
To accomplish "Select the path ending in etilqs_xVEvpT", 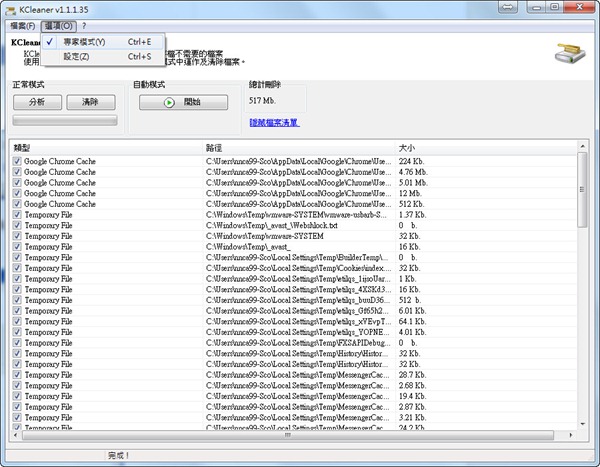I will click(x=298, y=322).
